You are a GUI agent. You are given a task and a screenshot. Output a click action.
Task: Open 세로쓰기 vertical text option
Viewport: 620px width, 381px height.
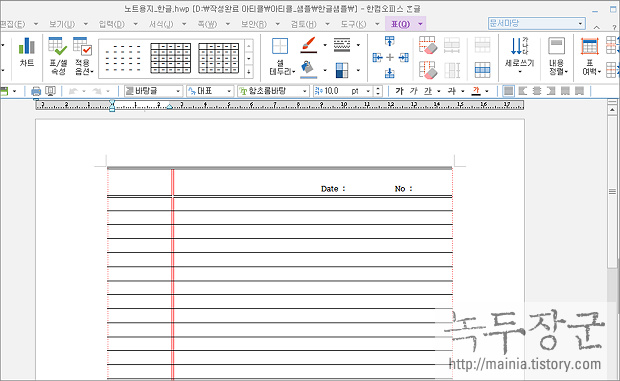point(519,56)
